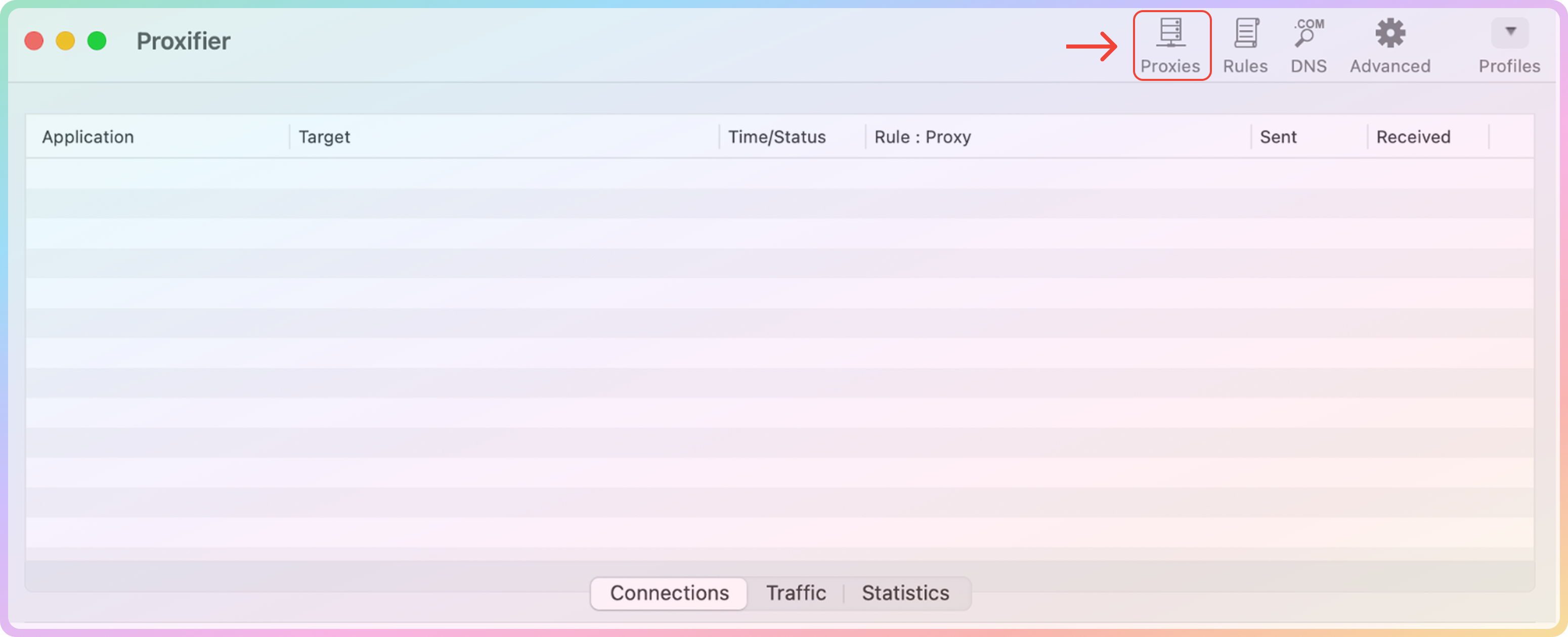The width and height of the screenshot is (1568, 637).
Task: Switch to the Connections tab
Action: point(669,593)
